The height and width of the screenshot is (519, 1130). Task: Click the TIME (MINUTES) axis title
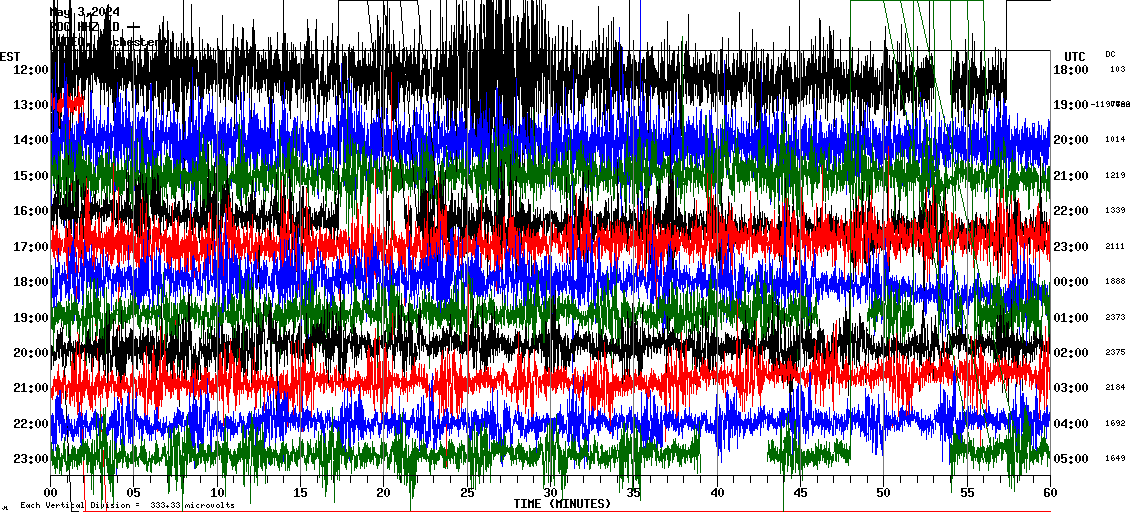[562, 504]
